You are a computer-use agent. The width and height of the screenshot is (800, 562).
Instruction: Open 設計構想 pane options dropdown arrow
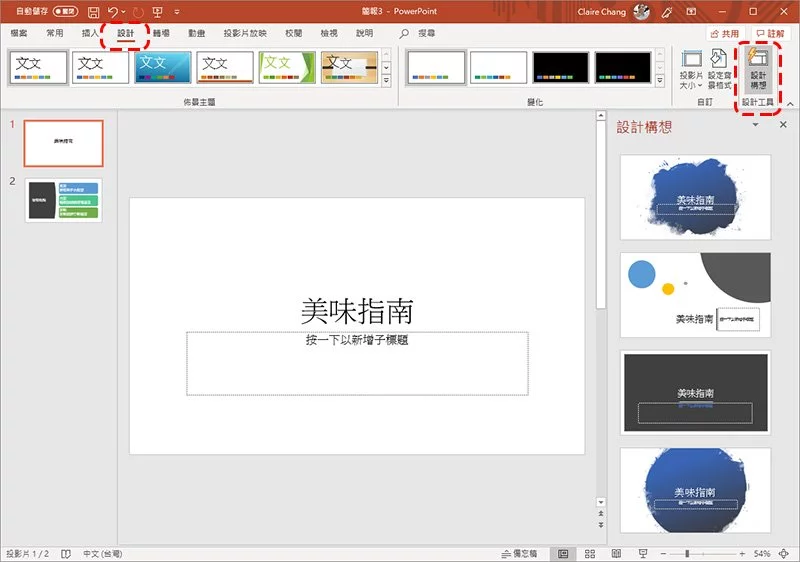[756, 124]
